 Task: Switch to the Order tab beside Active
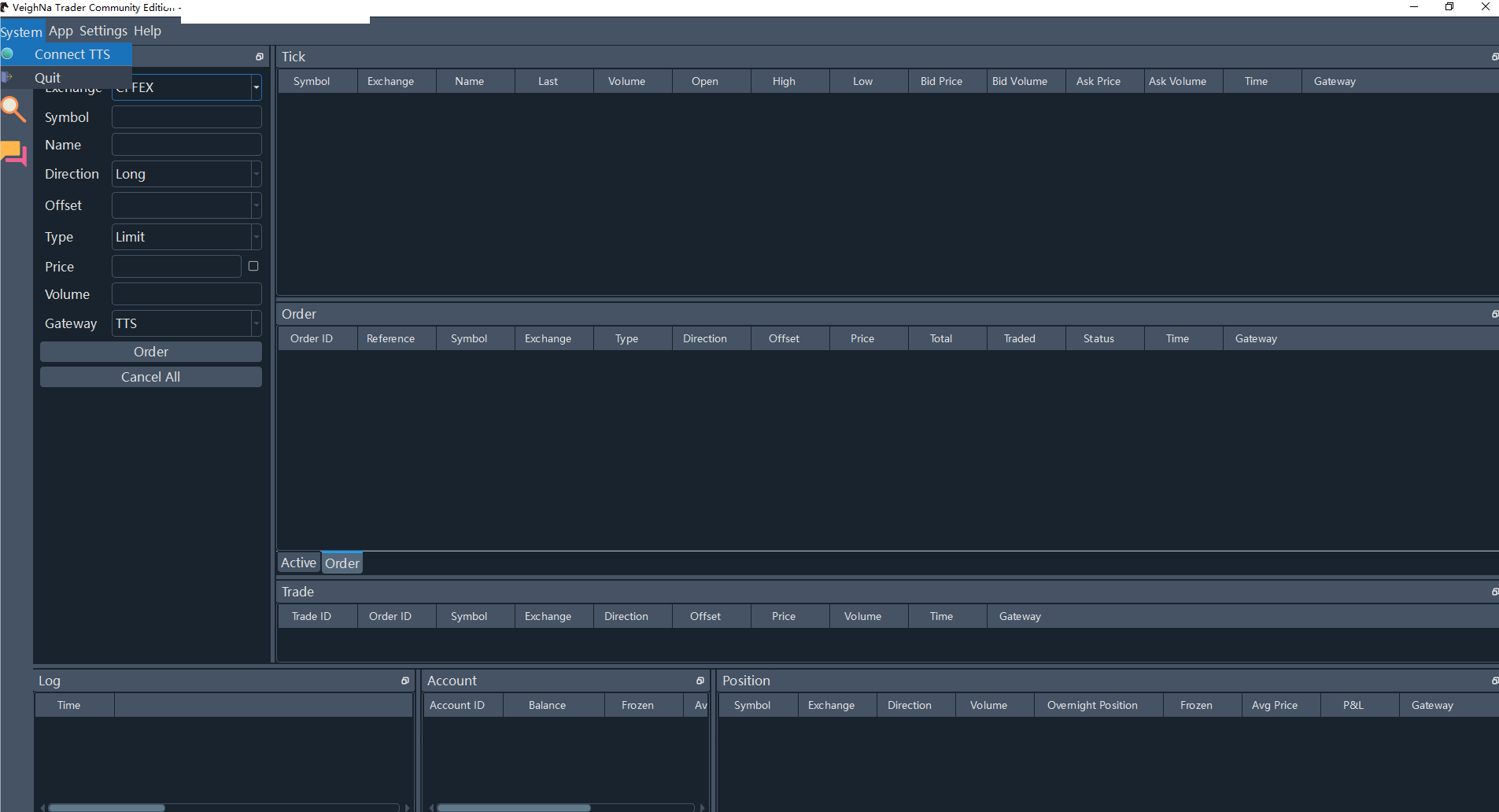tap(342, 563)
